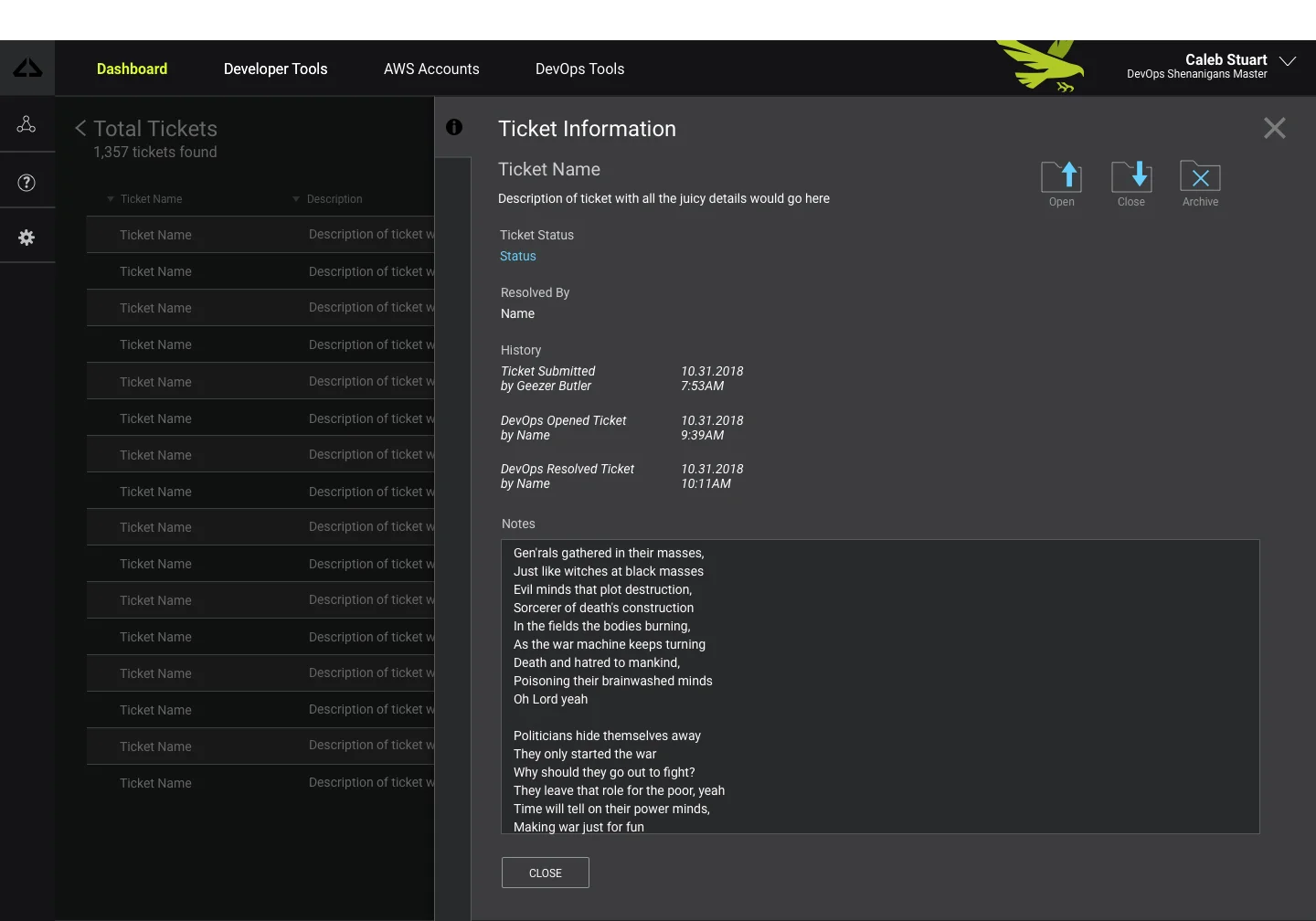Click the green eagle logo
The image size is (1316, 921).
(1042, 66)
